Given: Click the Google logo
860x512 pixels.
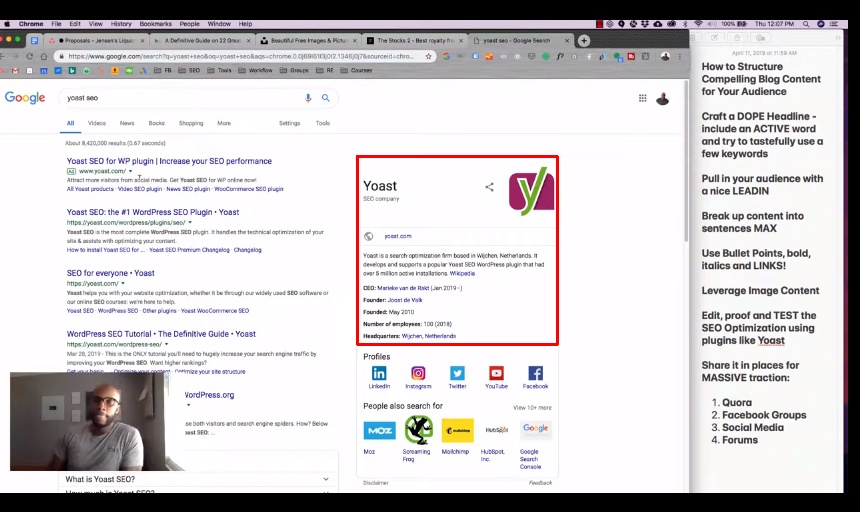Looking at the screenshot, I should 25,98.
